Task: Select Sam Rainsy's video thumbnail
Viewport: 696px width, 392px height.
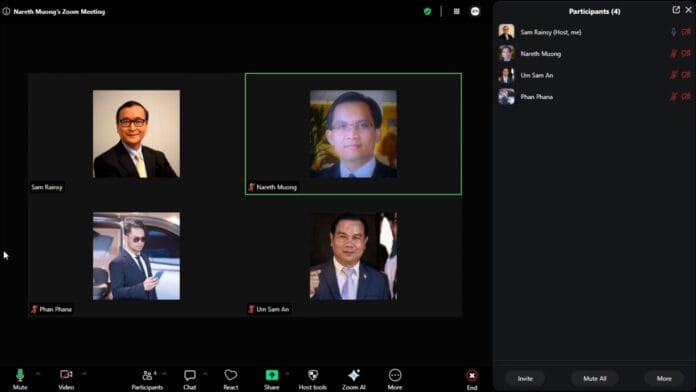Action: click(x=136, y=134)
